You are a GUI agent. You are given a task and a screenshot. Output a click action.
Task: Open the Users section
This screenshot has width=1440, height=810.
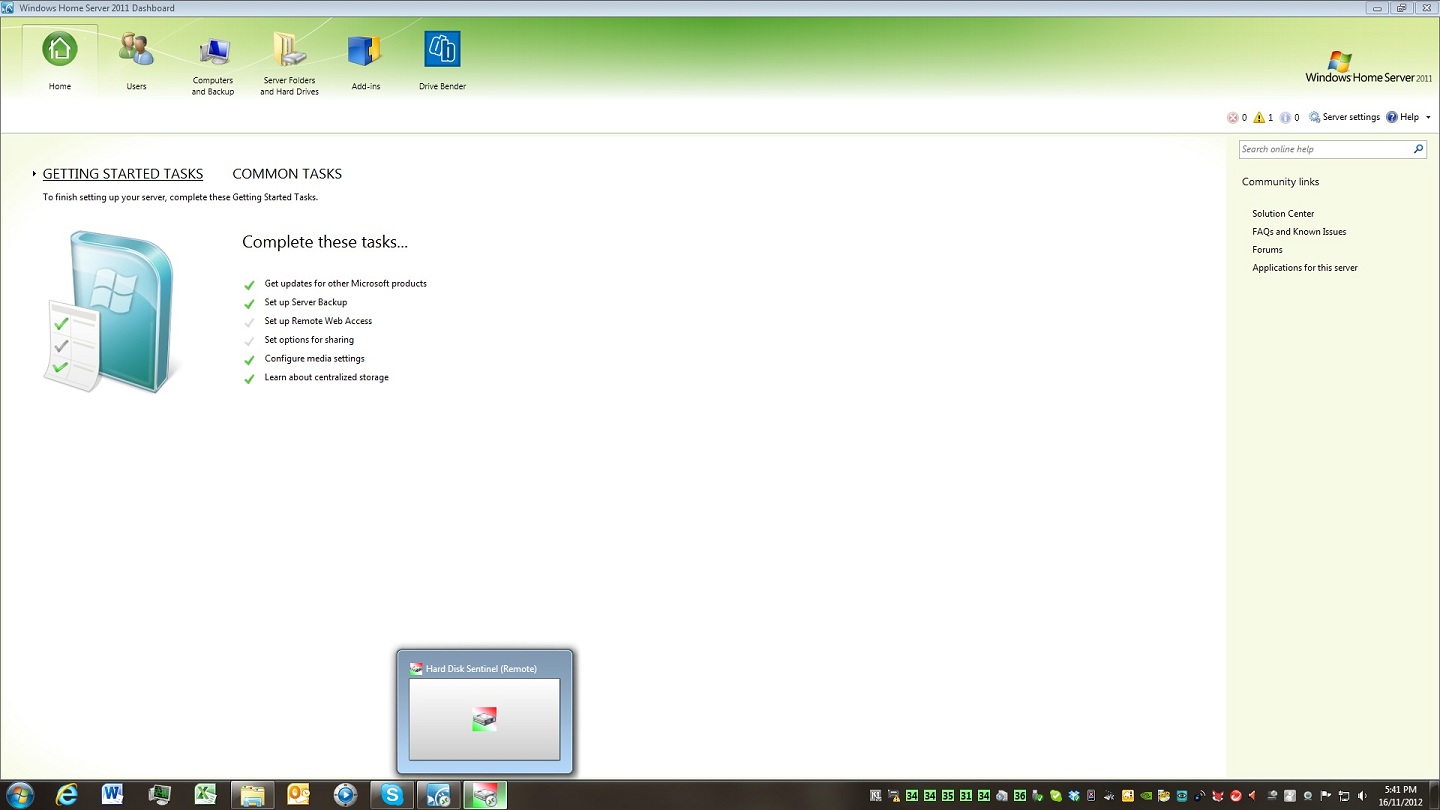click(136, 61)
